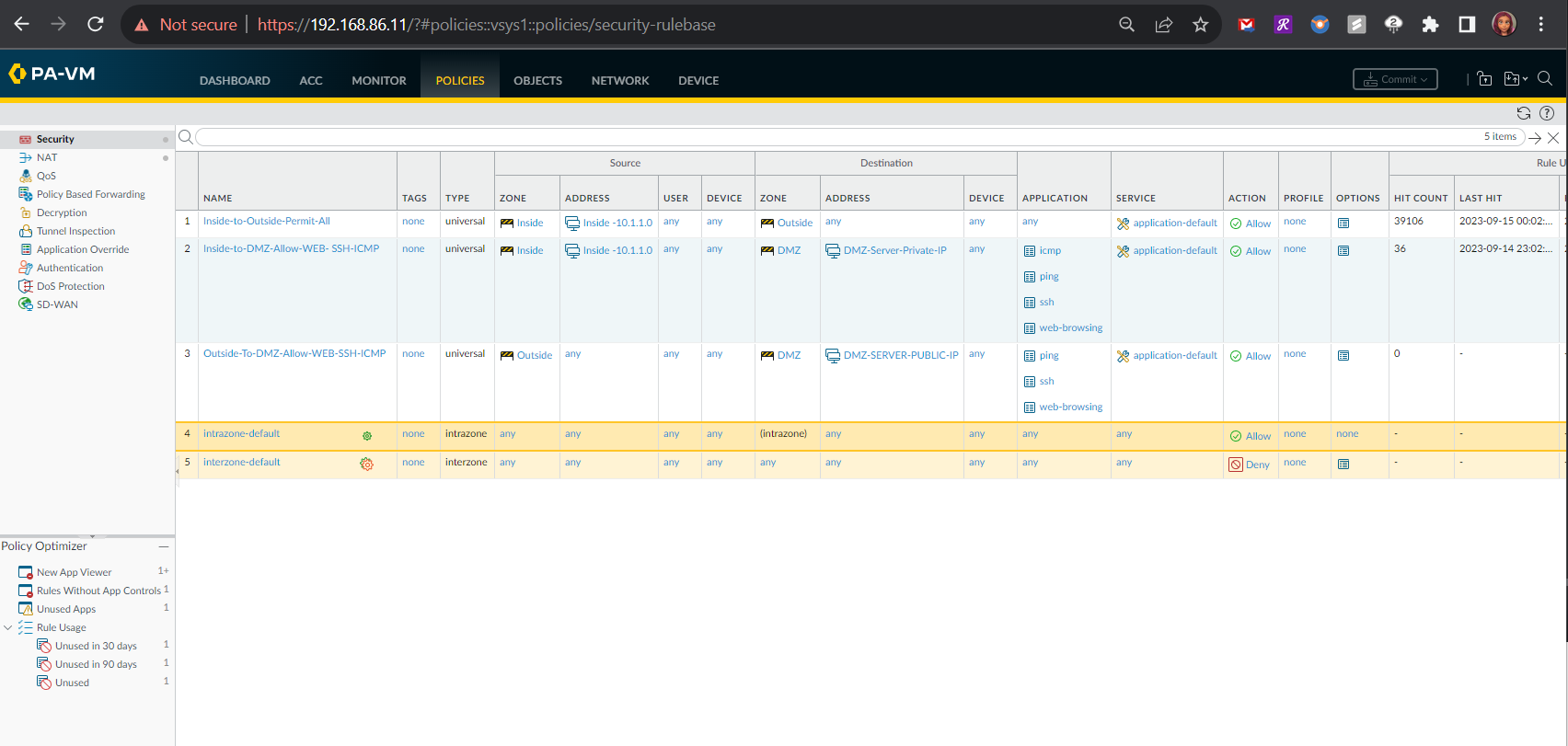1568x746 pixels.
Task: Open options log icon for Inside-to-Outside-Permit-All rule
Action: pos(1343,224)
